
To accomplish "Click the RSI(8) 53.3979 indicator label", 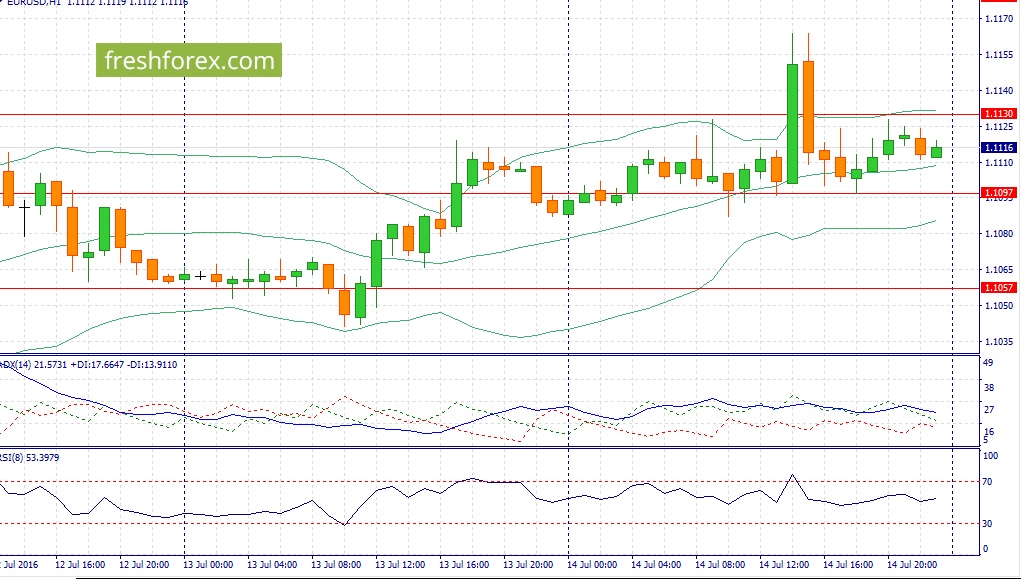I will click(x=30, y=458).
